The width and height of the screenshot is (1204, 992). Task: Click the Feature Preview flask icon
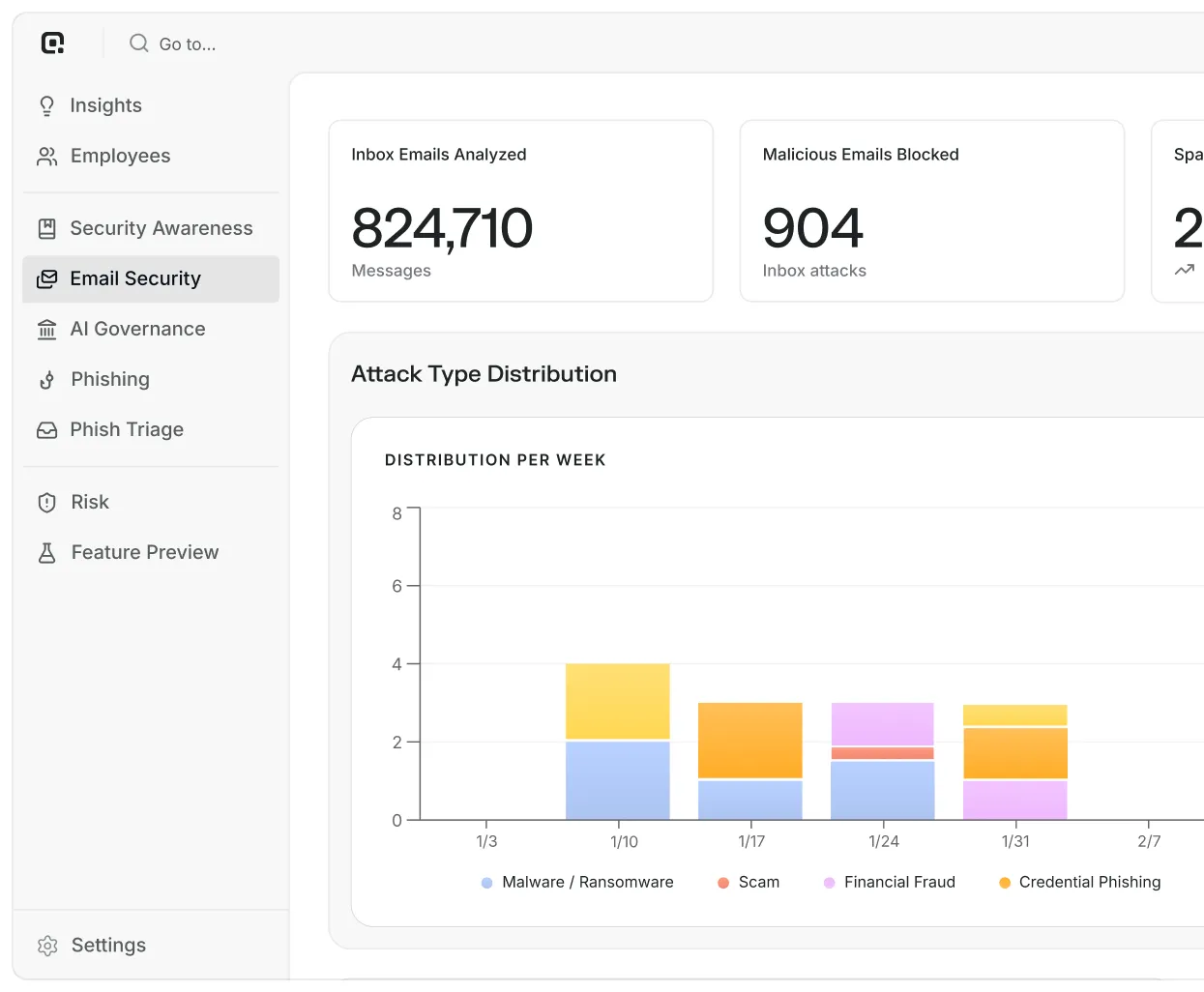pyautogui.click(x=46, y=552)
